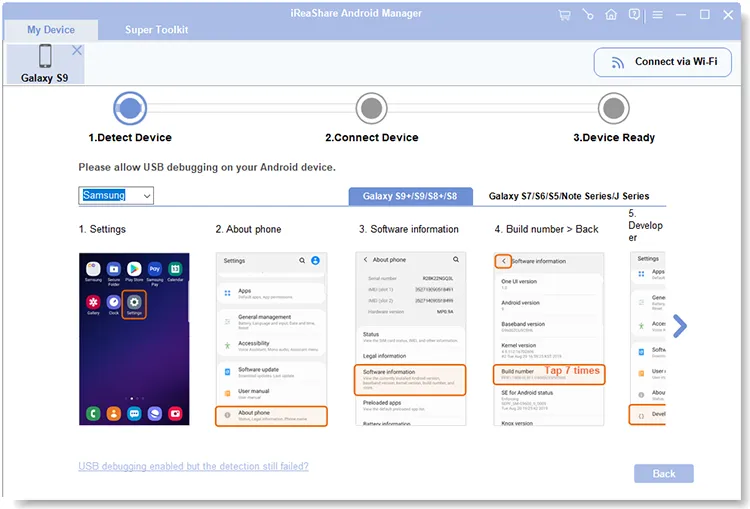Minimize the iReaShare window

(681, 15)
